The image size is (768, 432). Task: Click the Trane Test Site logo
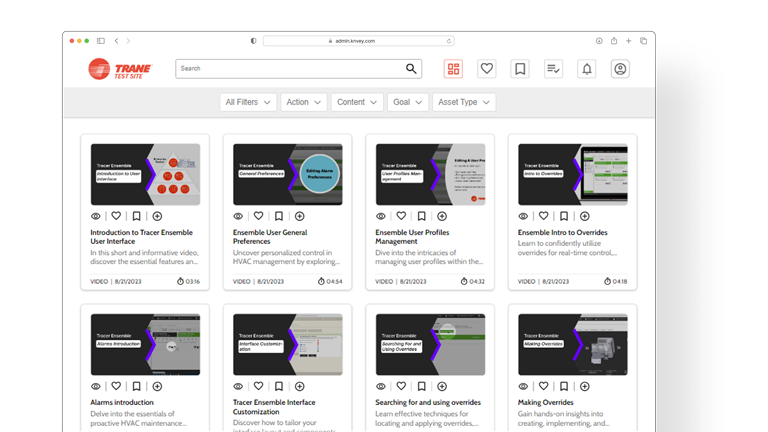click(120, 69)
